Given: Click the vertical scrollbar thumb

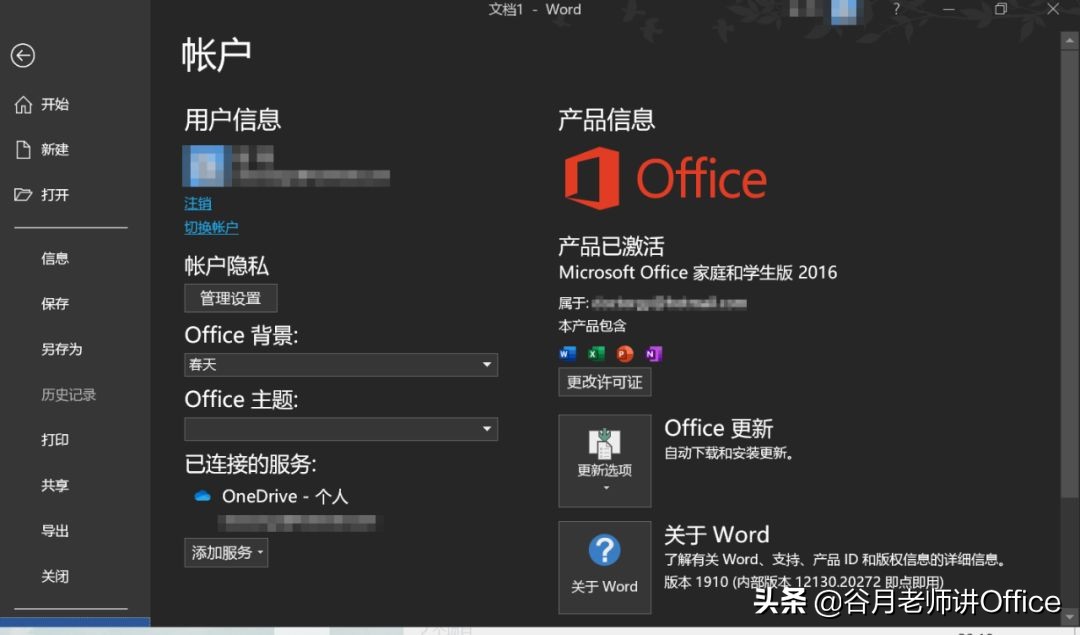Looking at the screenshot, I should [x=1069, y=272].
